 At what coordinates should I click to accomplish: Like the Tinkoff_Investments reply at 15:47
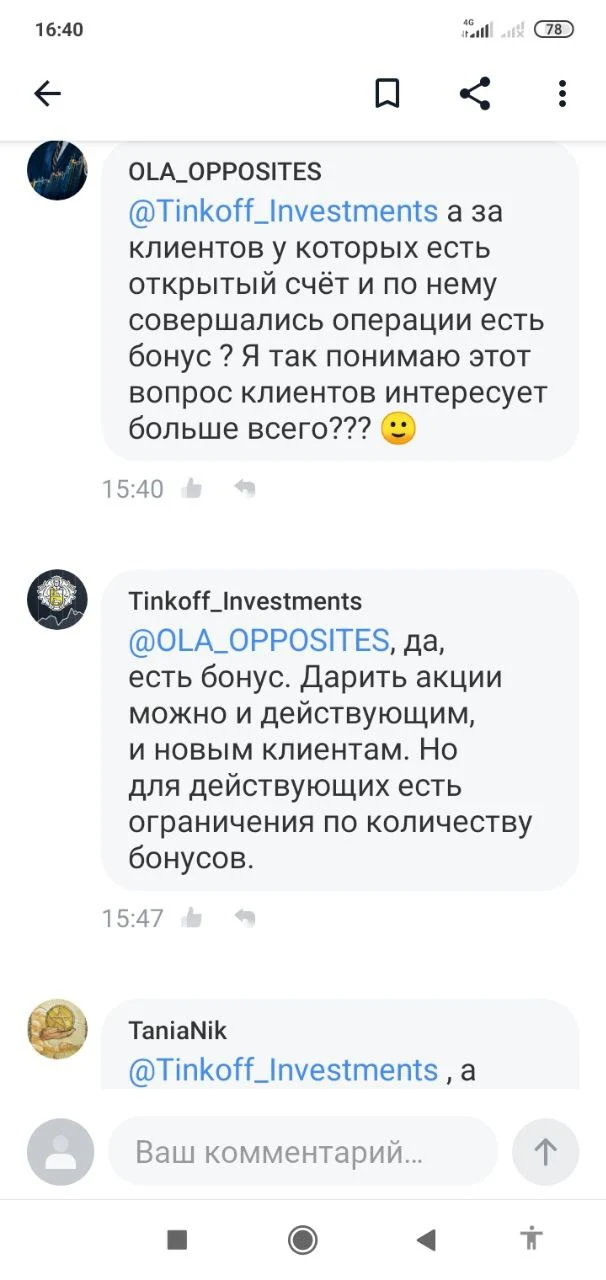click(192, 917)
